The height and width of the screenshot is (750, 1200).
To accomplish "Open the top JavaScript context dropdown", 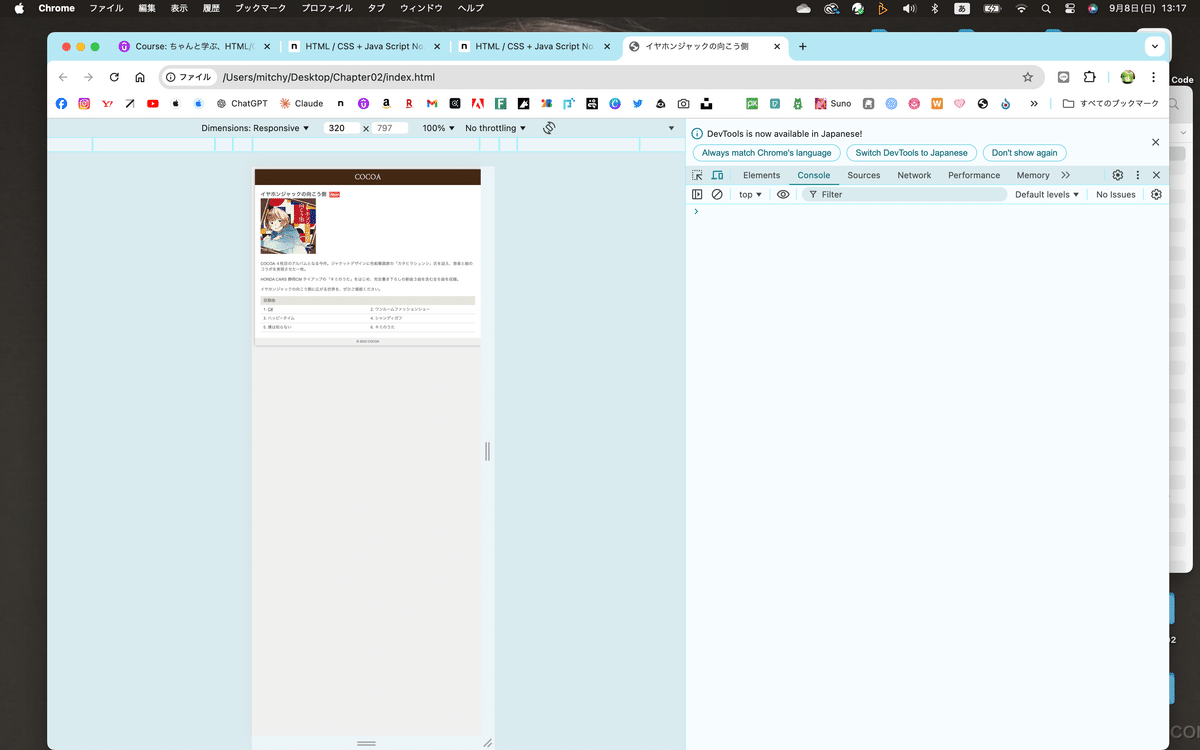I will tap(750, 194).
